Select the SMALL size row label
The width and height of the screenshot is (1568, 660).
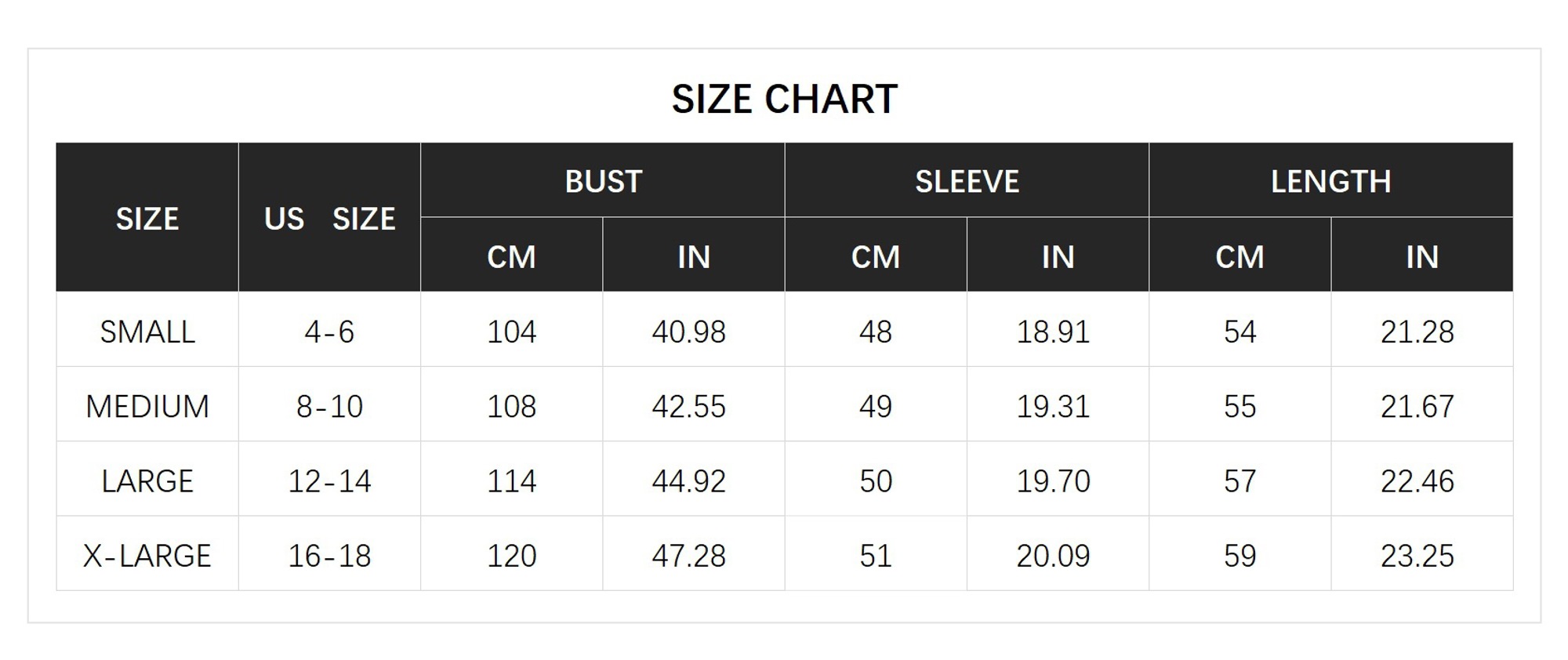(147, 332)
